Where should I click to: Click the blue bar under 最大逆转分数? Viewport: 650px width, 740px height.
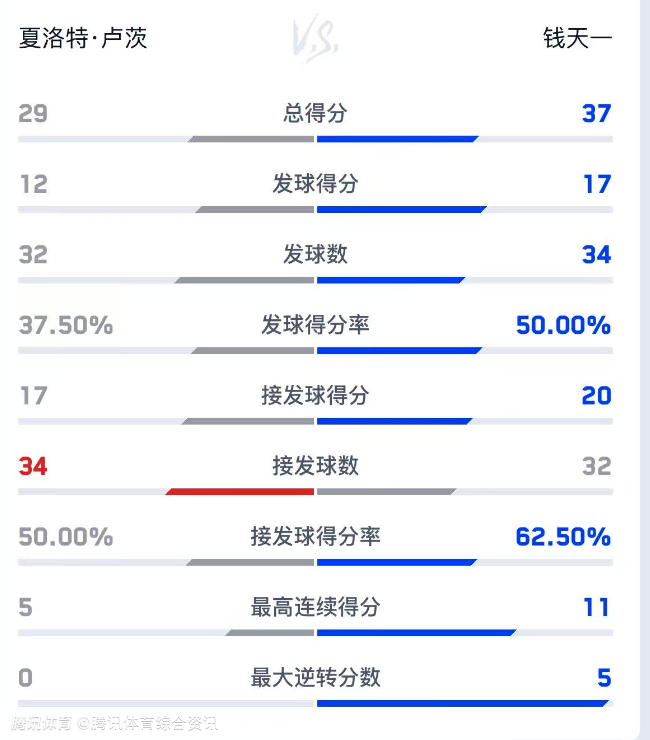pyautogui.click(x=461, y=703)
